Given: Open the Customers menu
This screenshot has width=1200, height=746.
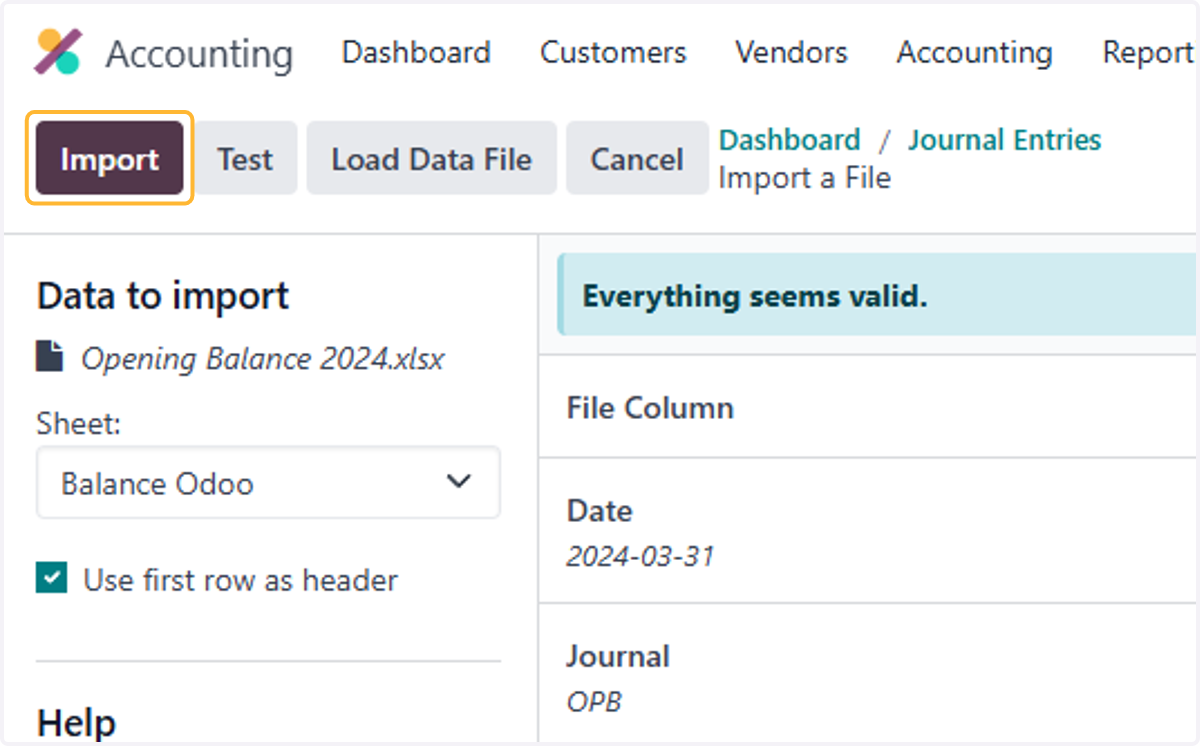Looking at the screenshot, I should [x=613, y=52].
